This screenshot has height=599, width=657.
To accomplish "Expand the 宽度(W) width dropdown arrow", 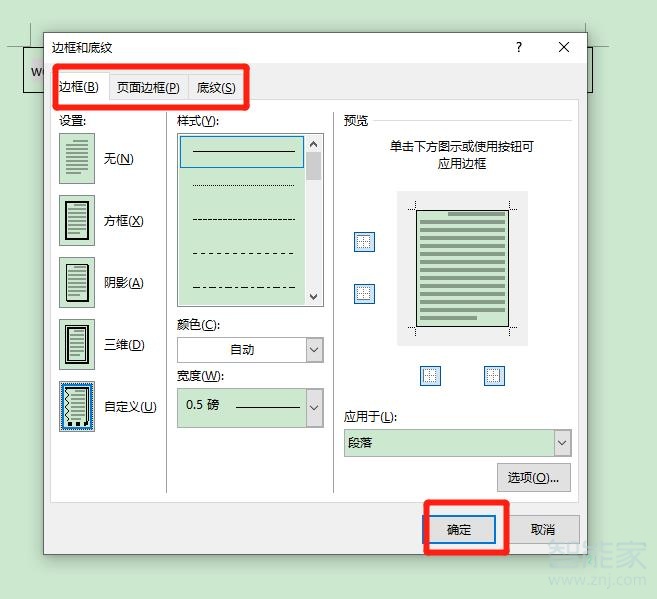I will click(314, 408).
